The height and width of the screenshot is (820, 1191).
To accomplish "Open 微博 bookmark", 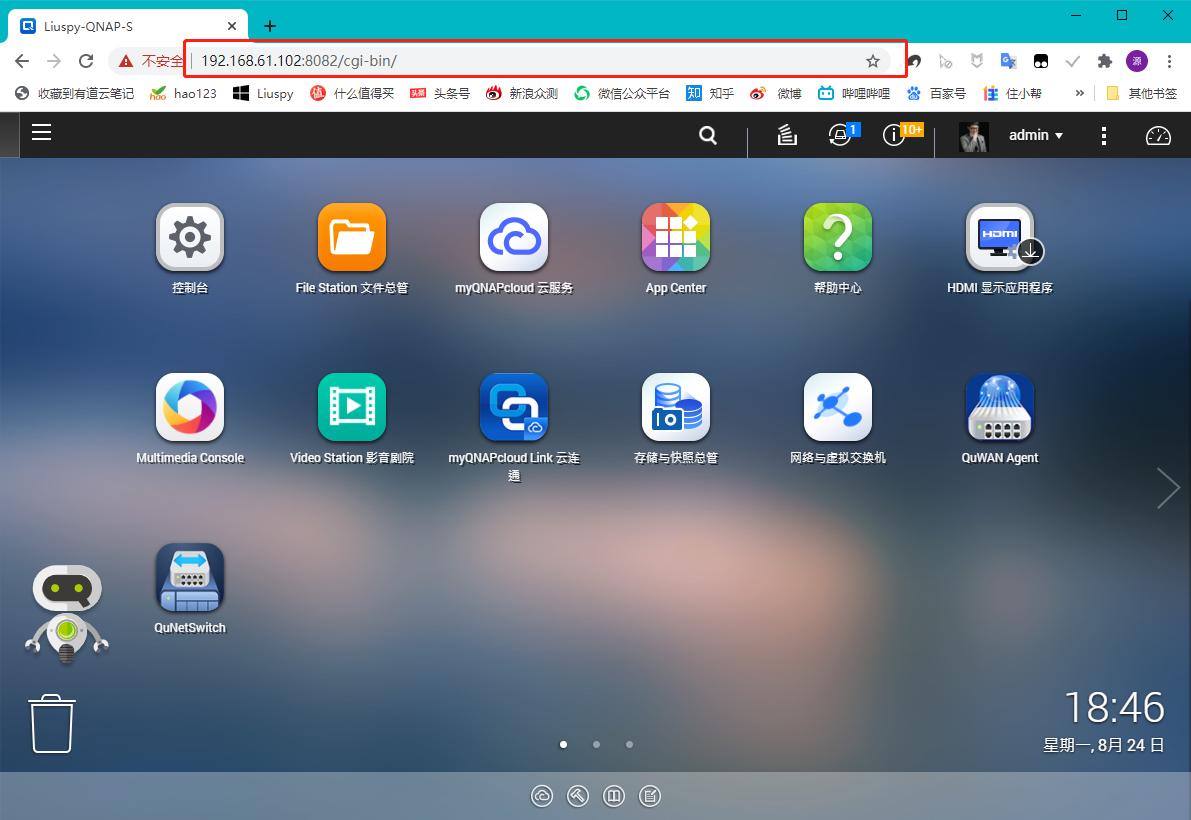I will pyautogui.click(x=776, y=93).
